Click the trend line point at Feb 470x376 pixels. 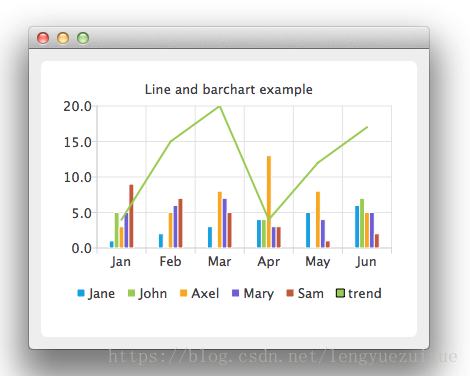coord(170,141)
